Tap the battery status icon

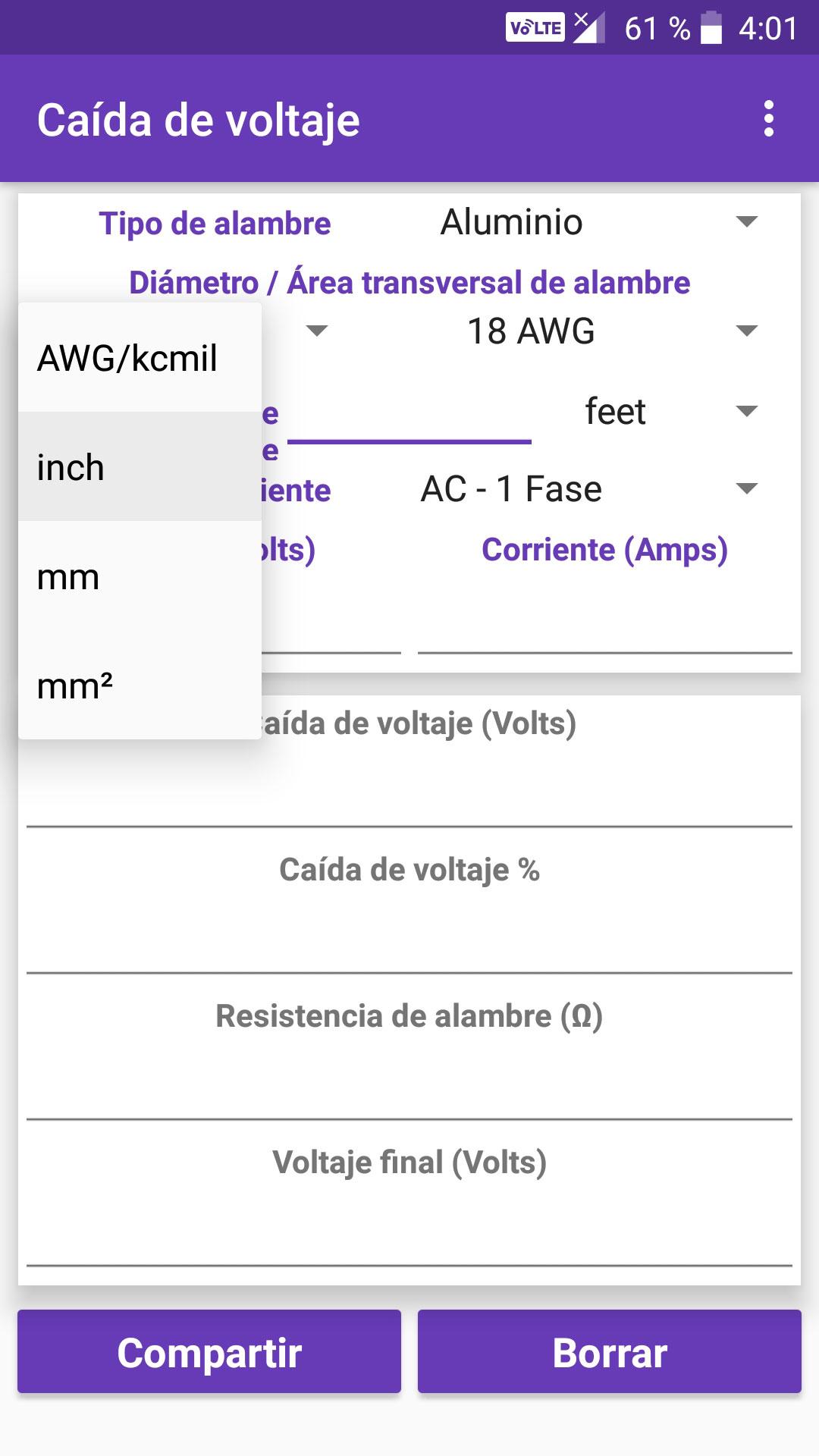point(711,28)
